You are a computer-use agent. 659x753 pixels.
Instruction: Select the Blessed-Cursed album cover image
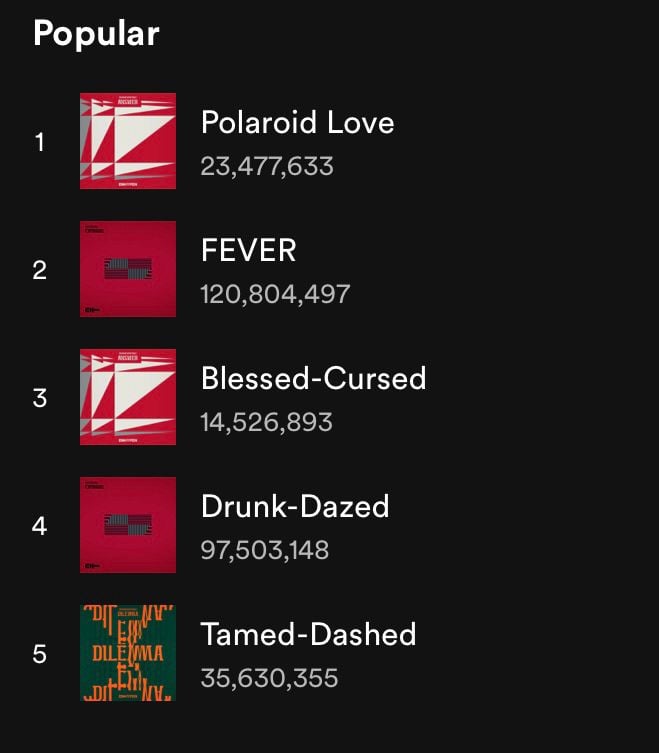(128, 397)
